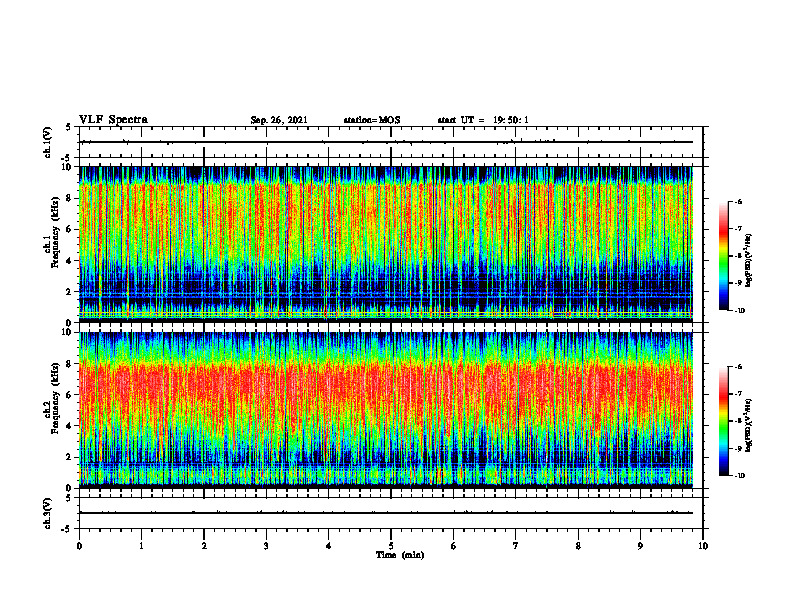Click the "station=MOS" header label
The height and width of the screenshot is (612, 792).
point(372,120)
